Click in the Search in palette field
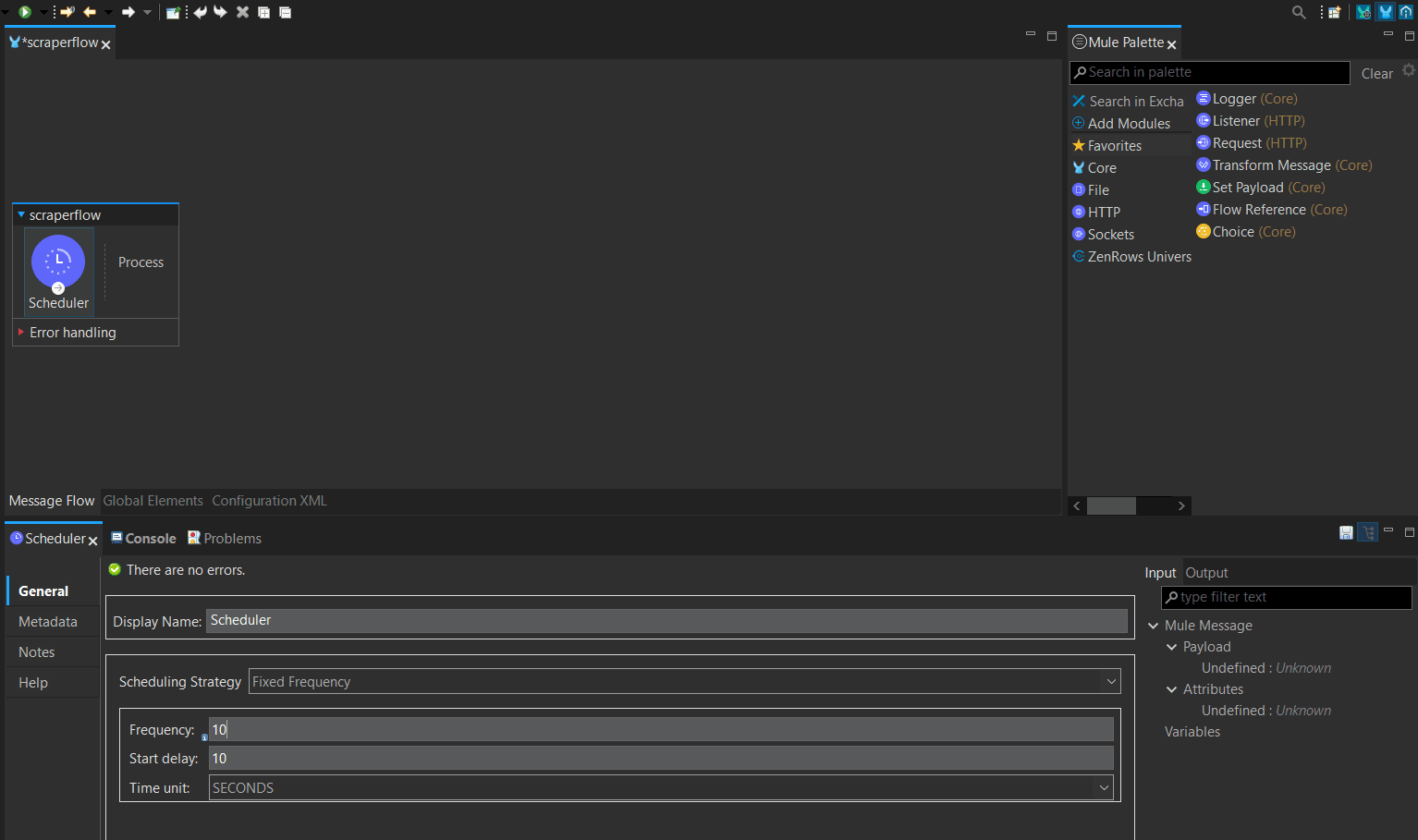This screenshot has width=1418, height=840. 1210,72
